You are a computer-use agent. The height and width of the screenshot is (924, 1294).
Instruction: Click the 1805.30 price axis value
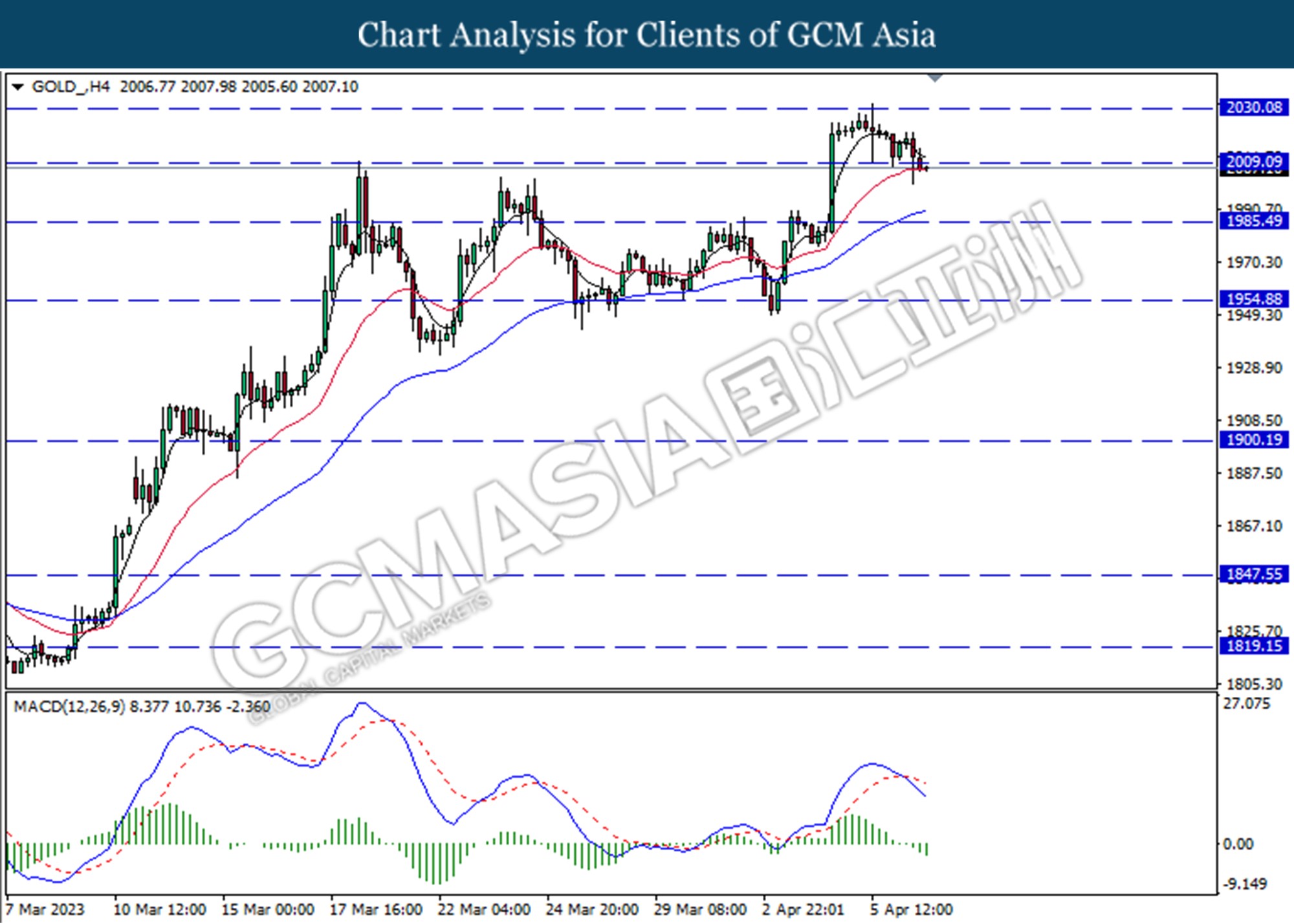point(1255,684)
